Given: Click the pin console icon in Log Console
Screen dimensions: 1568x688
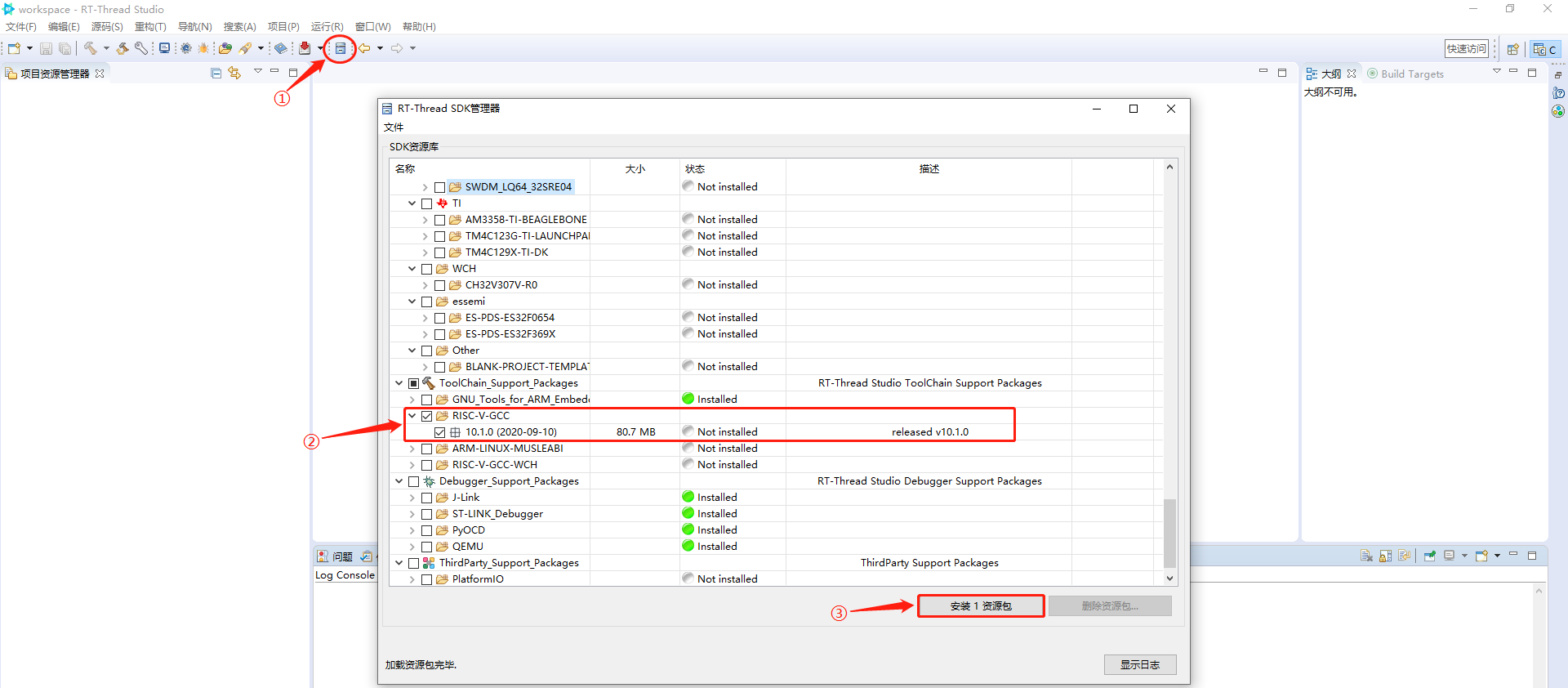Looking at the screenshot, I should (1430, 556).
